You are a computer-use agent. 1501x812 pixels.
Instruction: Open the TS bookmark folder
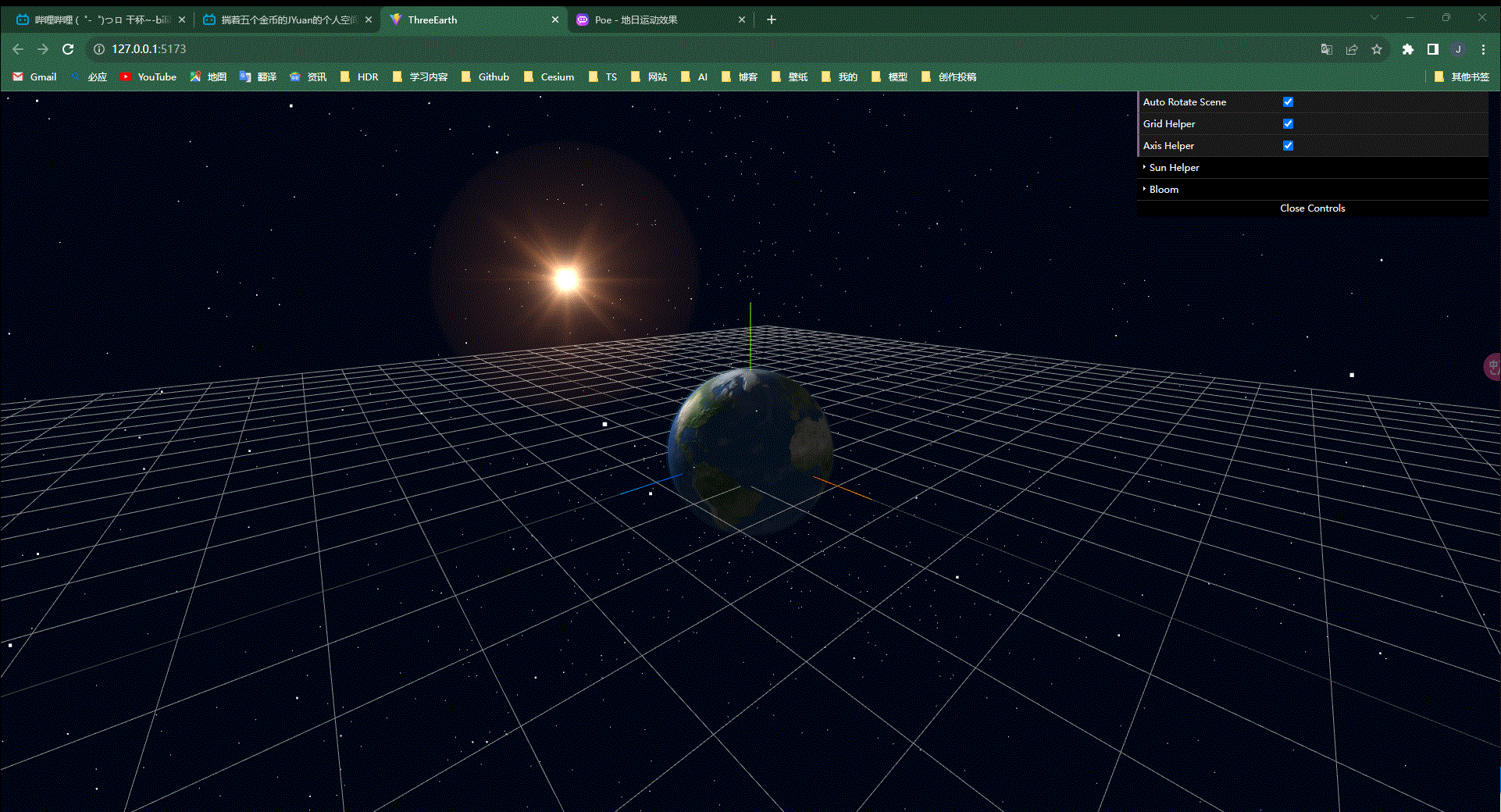click(603, 77)
